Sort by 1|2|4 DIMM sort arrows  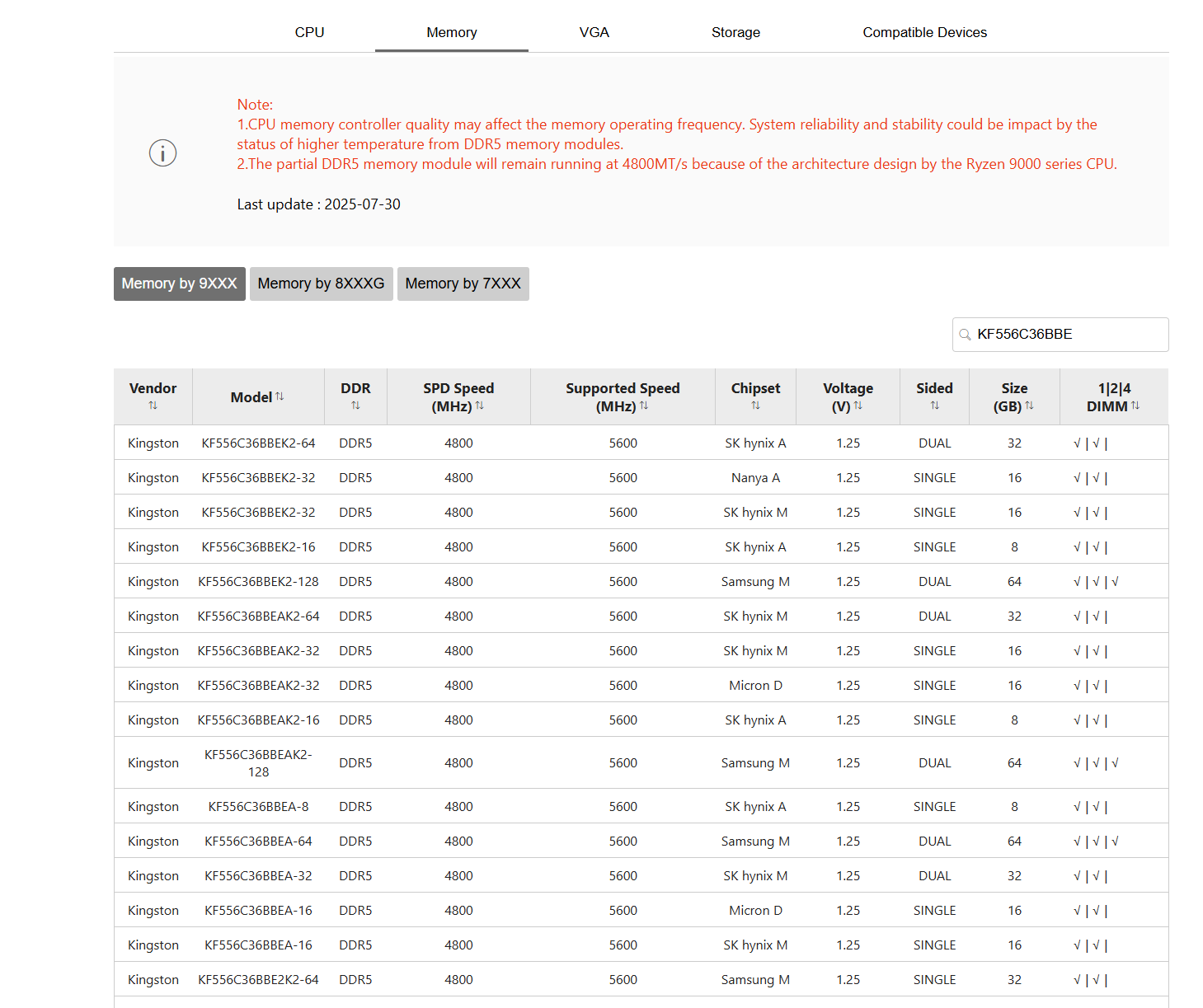(1135, 406)
